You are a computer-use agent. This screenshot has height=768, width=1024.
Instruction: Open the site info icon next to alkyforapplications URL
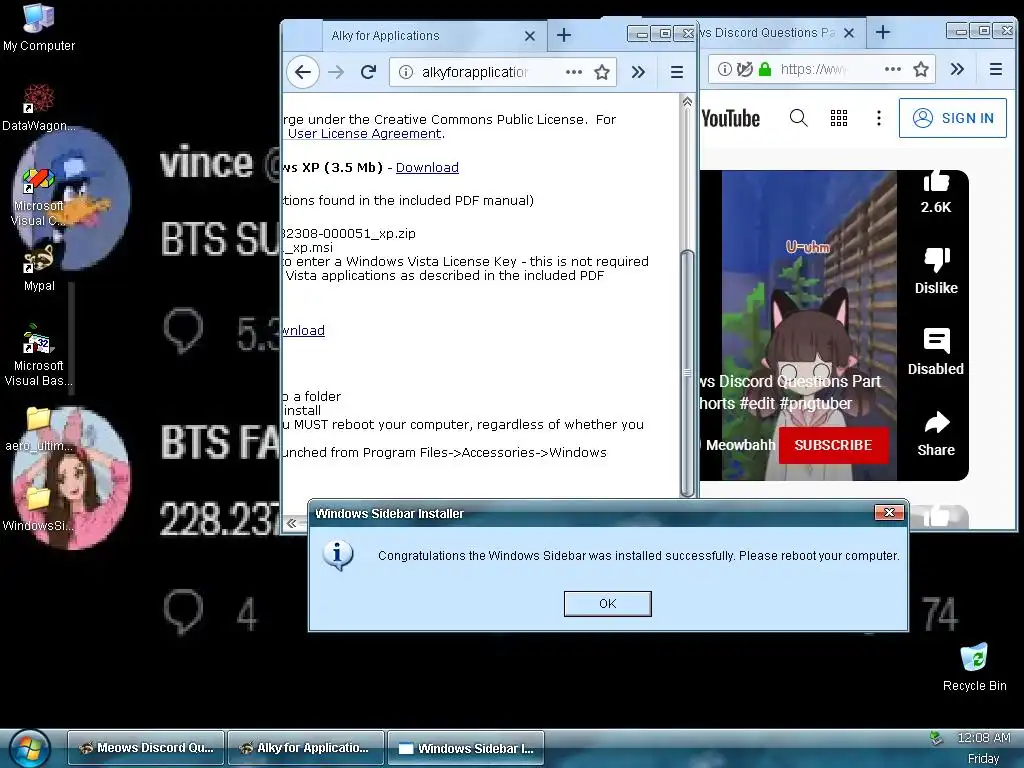click(406, 72)
